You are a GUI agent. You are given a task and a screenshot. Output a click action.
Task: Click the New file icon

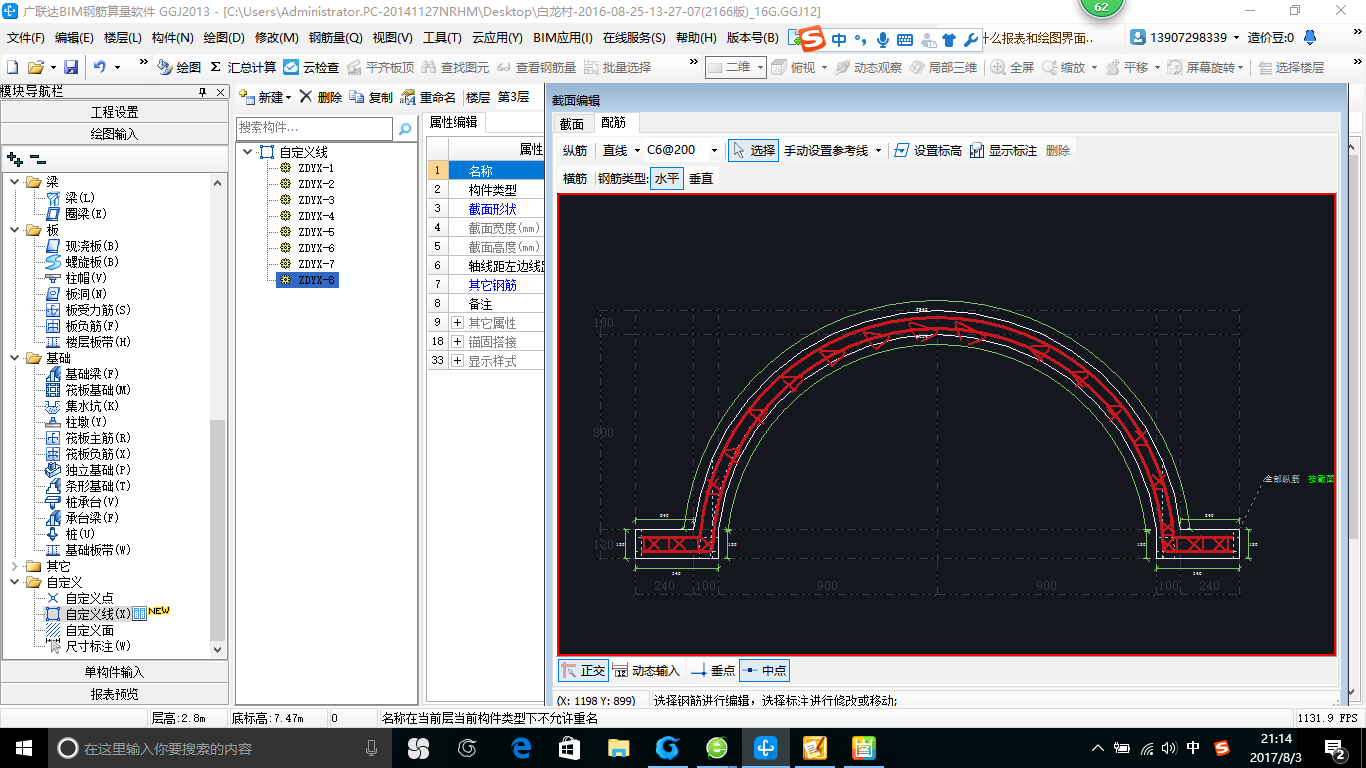(x=12, y=67)
